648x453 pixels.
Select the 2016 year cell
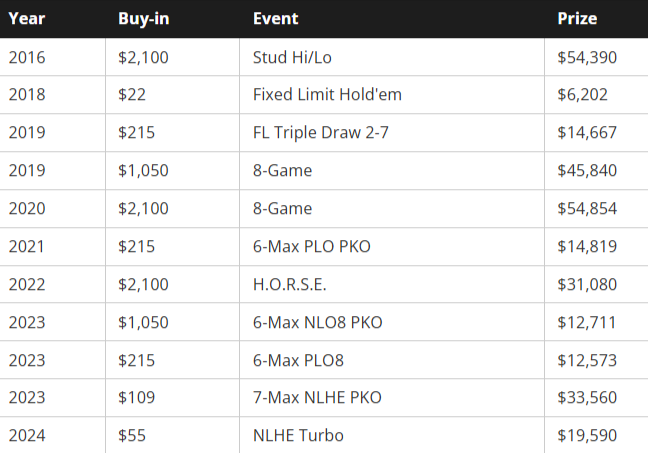click(x=27, y=57)
